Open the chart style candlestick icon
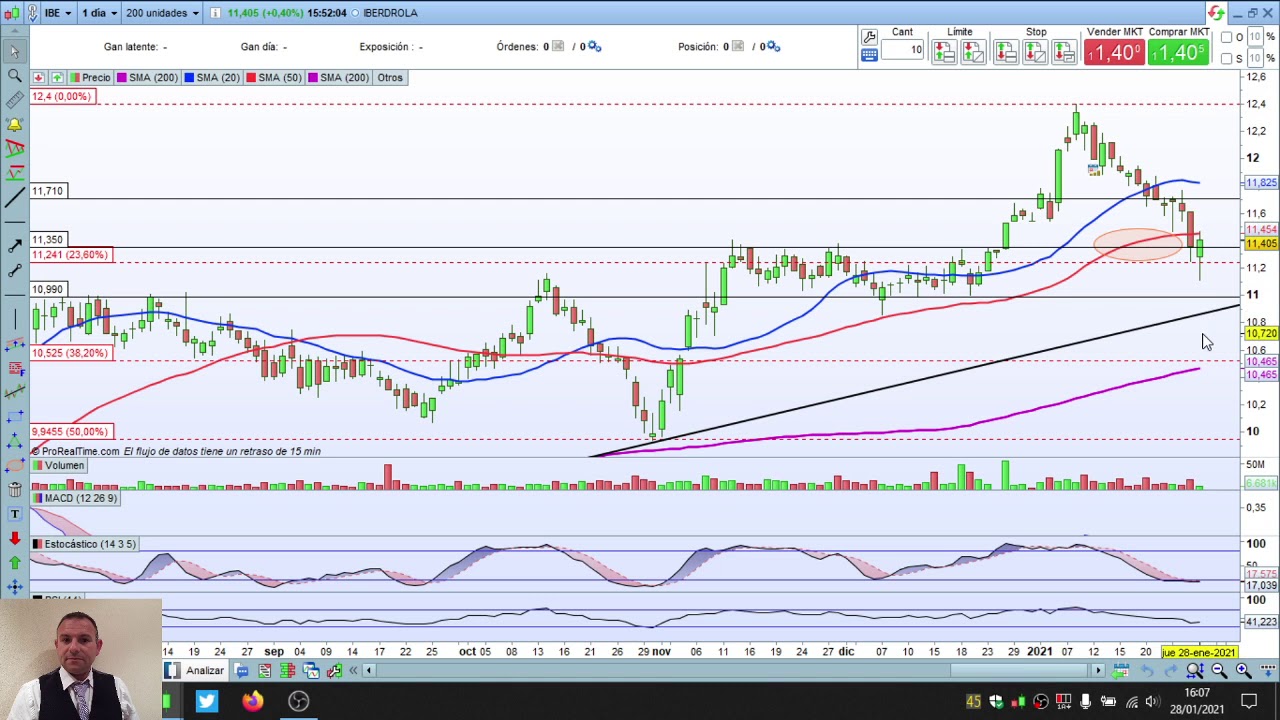This screenshot has height=720, width=1280. tap(12, 13)
